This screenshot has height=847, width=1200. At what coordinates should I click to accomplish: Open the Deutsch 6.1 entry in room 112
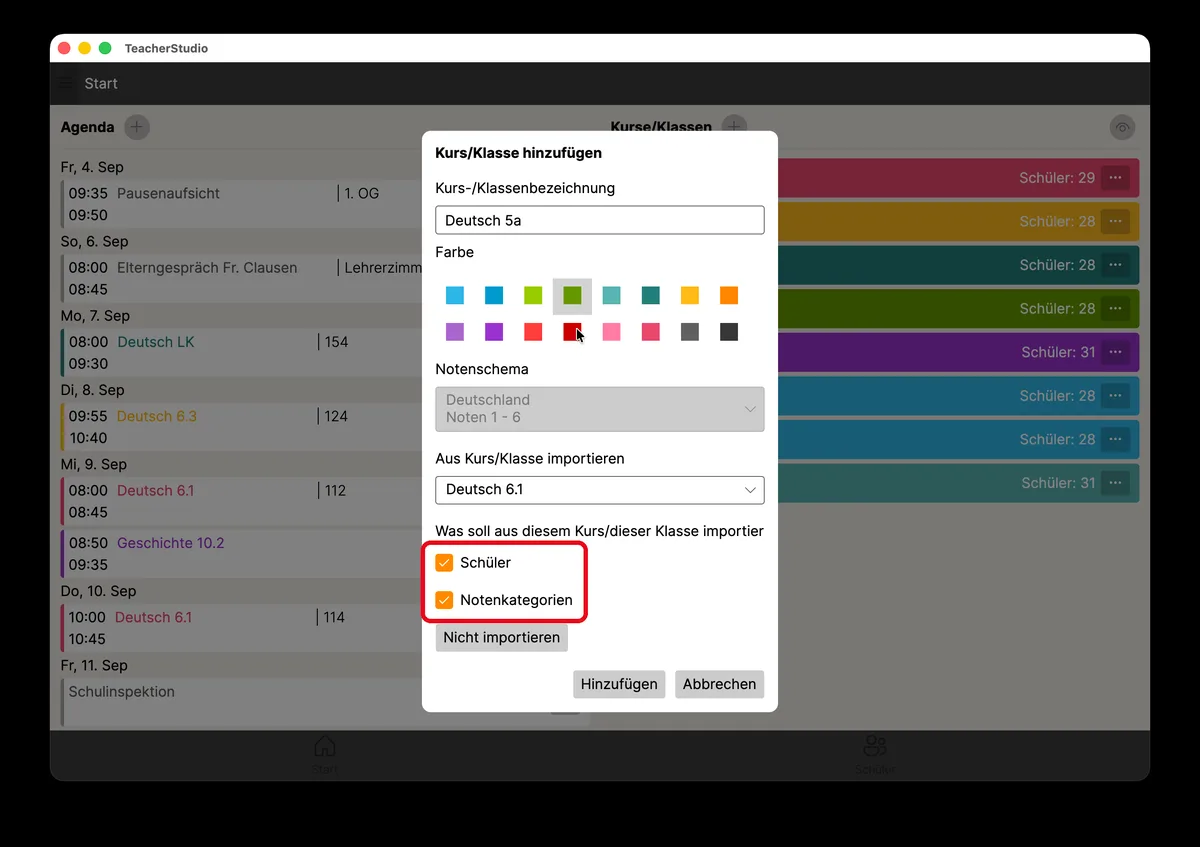click(241, 501)
